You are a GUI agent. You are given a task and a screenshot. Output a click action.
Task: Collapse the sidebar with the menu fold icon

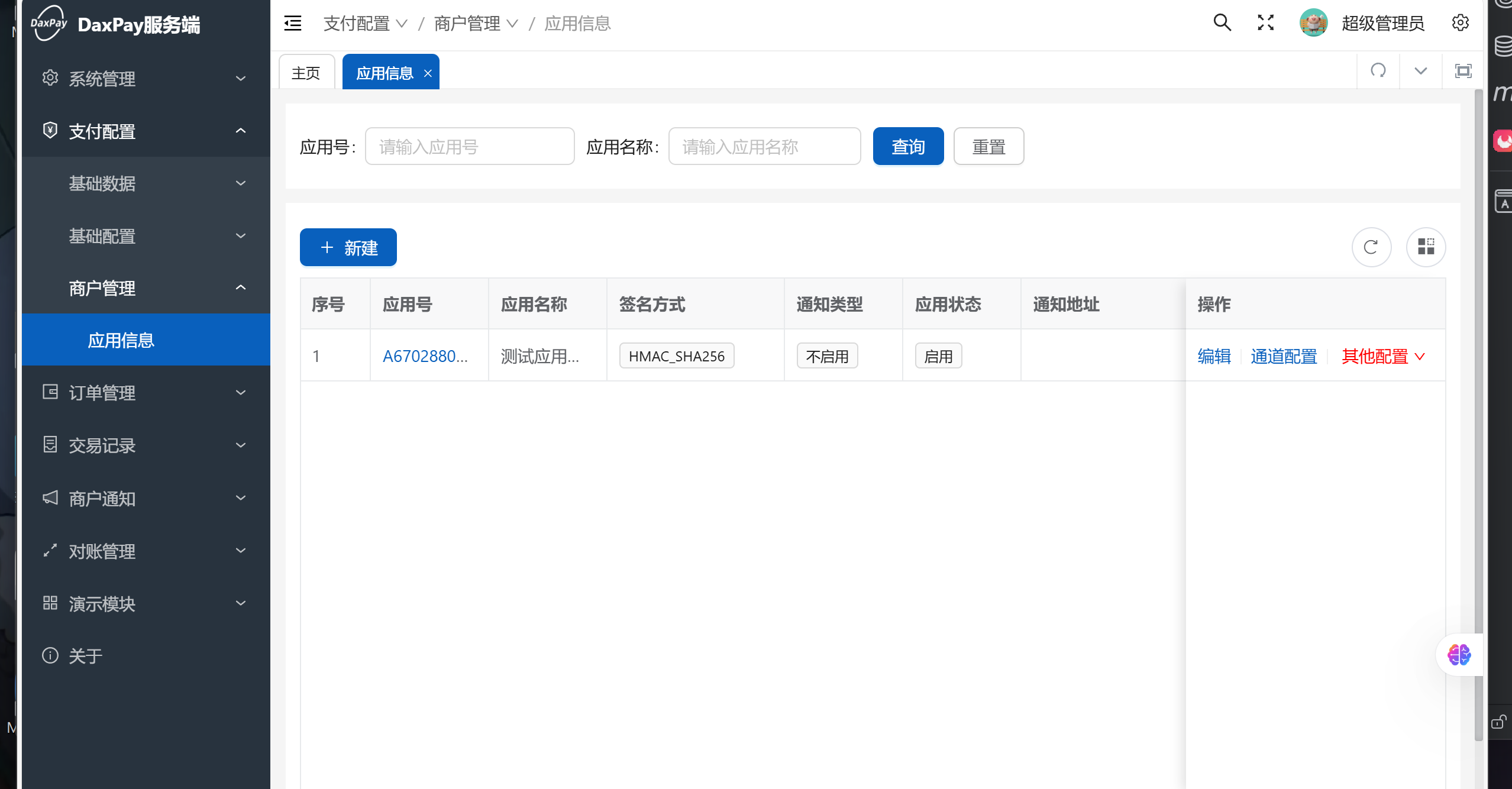pos(293,24)
